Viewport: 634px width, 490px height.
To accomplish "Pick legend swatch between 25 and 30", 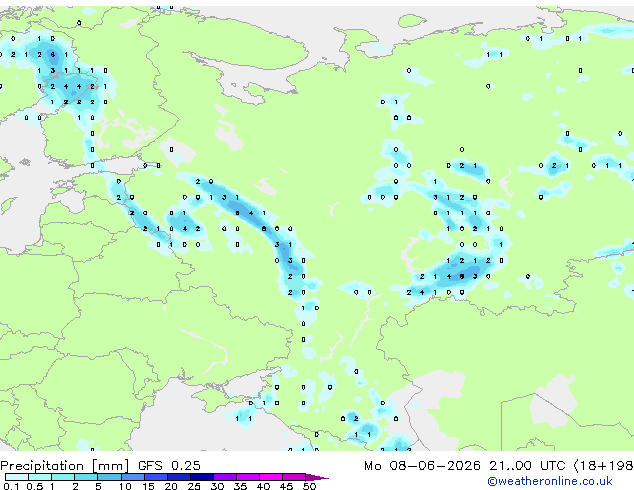I will (x=201, y=477).
